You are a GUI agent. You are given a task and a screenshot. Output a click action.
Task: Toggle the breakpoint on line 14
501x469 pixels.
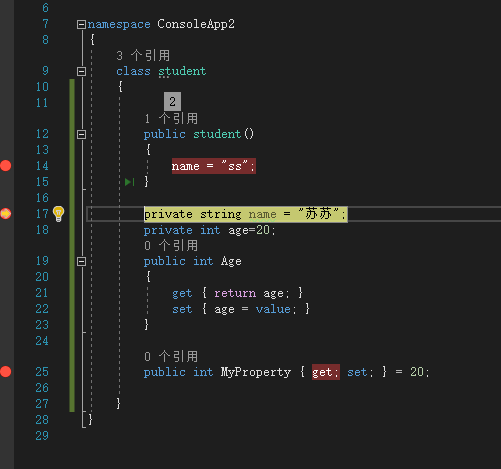coord(6,166)
